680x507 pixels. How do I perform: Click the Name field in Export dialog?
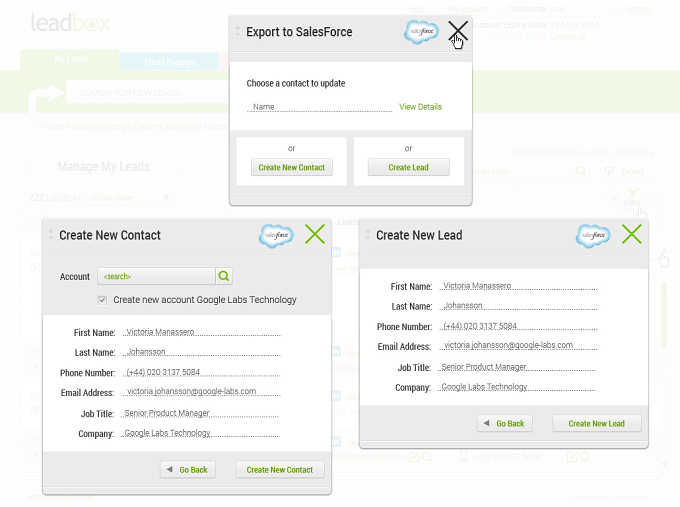[x=319, y=107]
